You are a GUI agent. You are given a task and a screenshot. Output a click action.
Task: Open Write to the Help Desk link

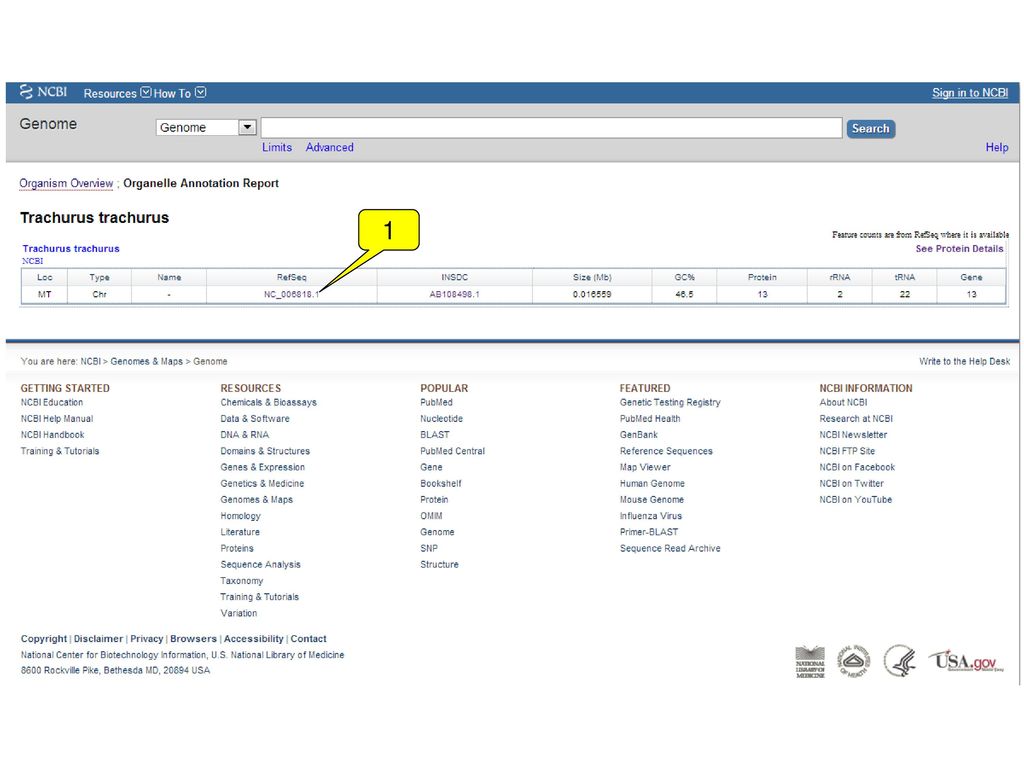point(965,361)
